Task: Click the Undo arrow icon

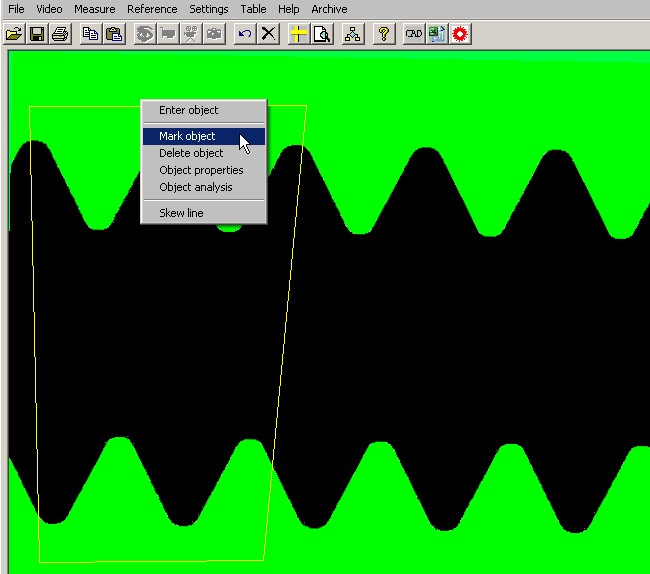Action: coord(245,34)
